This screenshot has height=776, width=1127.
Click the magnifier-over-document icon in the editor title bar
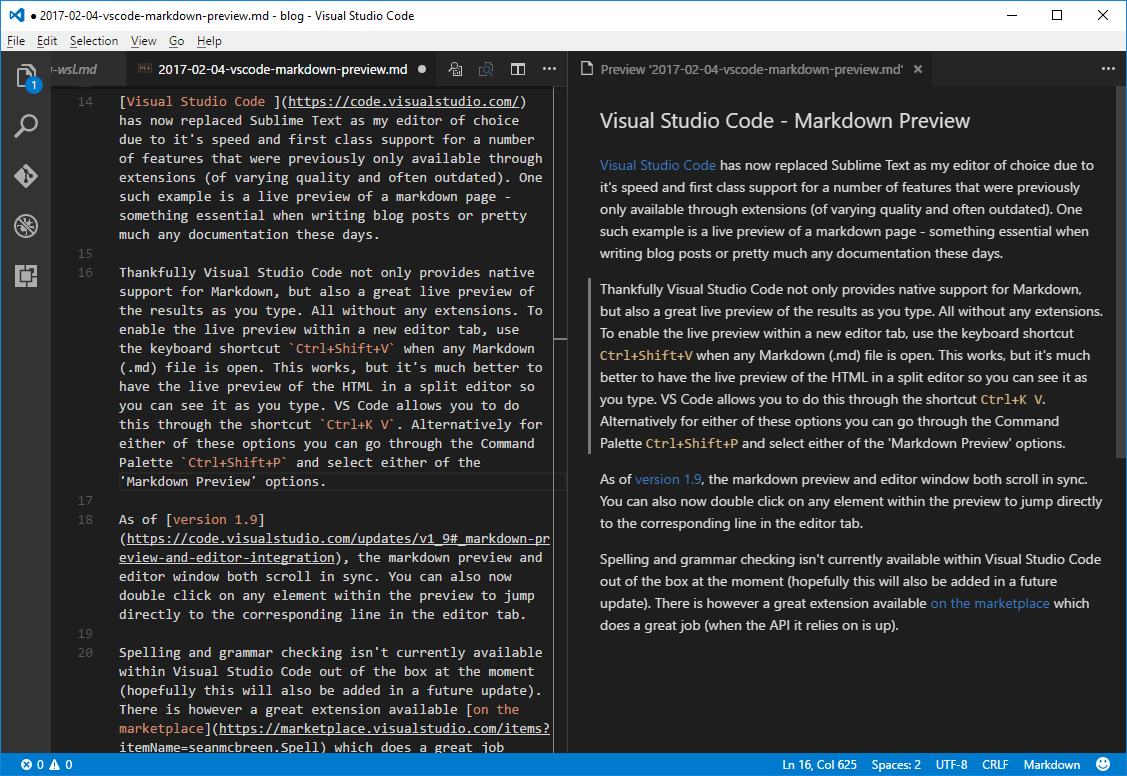click(456, 69)
